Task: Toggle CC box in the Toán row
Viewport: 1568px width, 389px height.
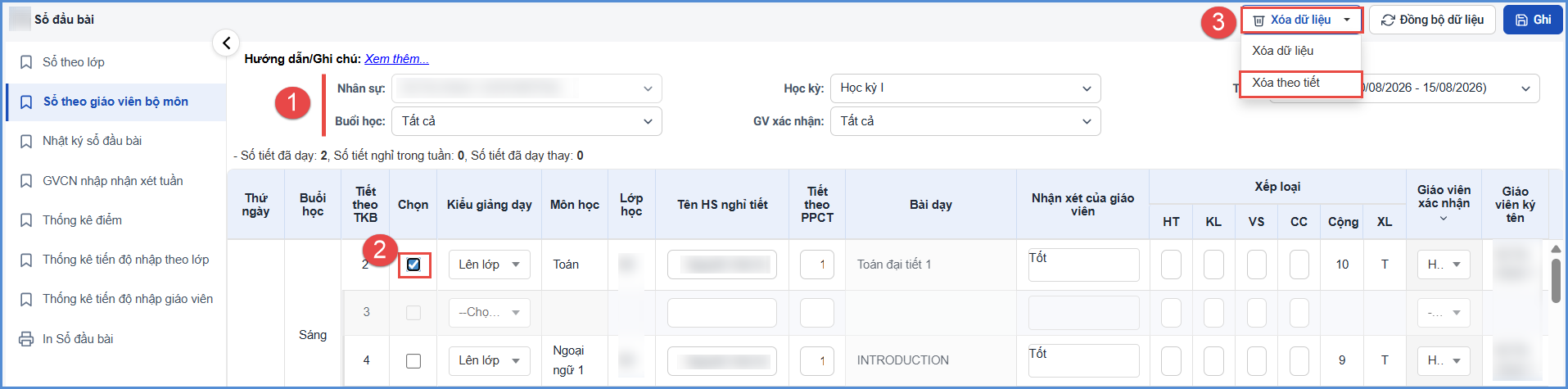Action: (x=1299, y=265)
